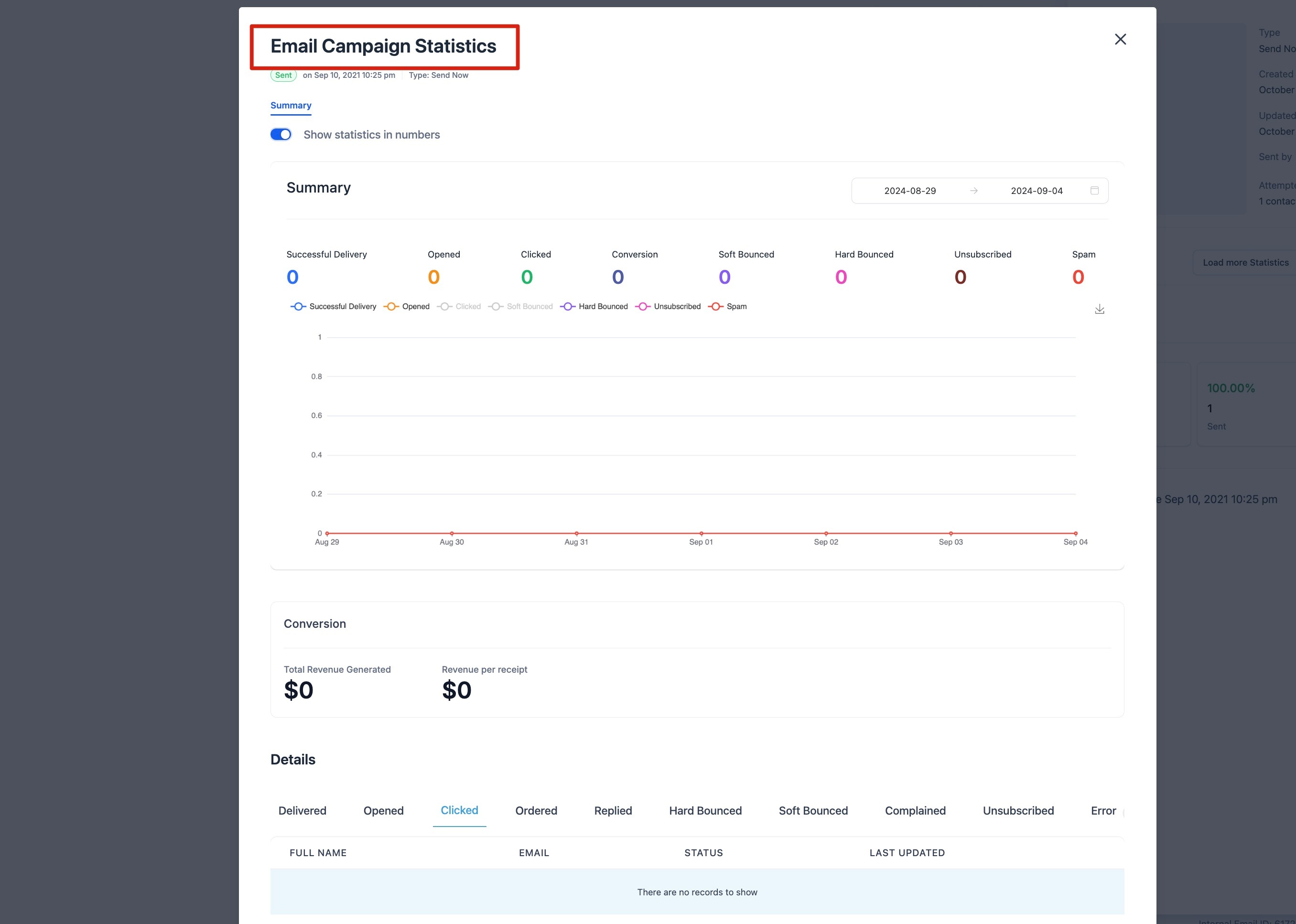Image resolution: width=1296 pixels, height=924 pixels.
Task: Open calendar icon in date range
Action: point(1094,191)
